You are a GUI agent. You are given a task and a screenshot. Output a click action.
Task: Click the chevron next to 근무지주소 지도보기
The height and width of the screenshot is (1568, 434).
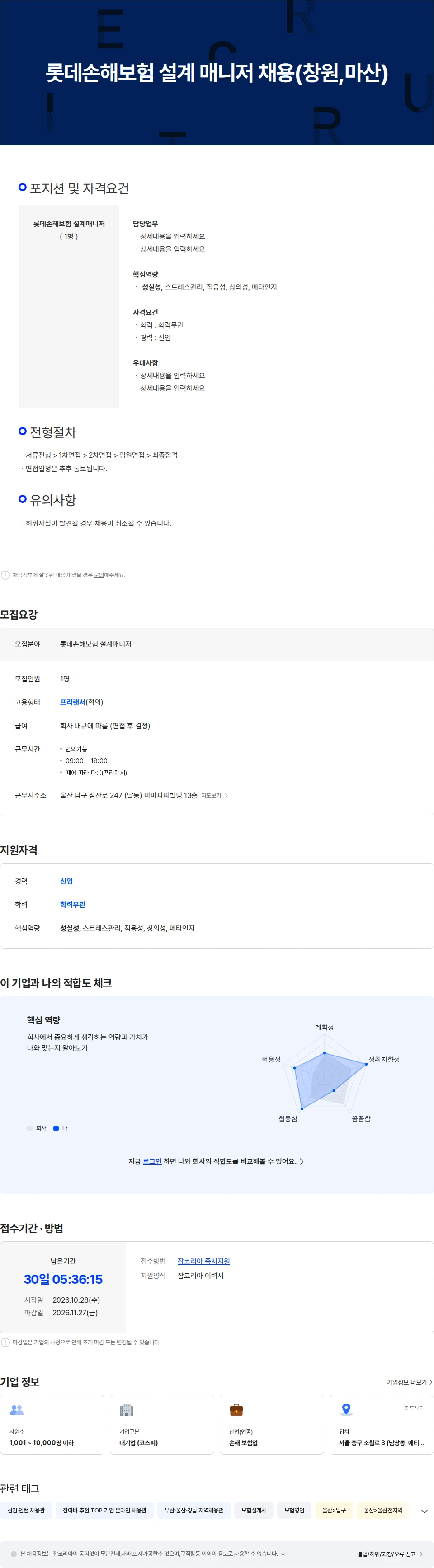[226, 796]
